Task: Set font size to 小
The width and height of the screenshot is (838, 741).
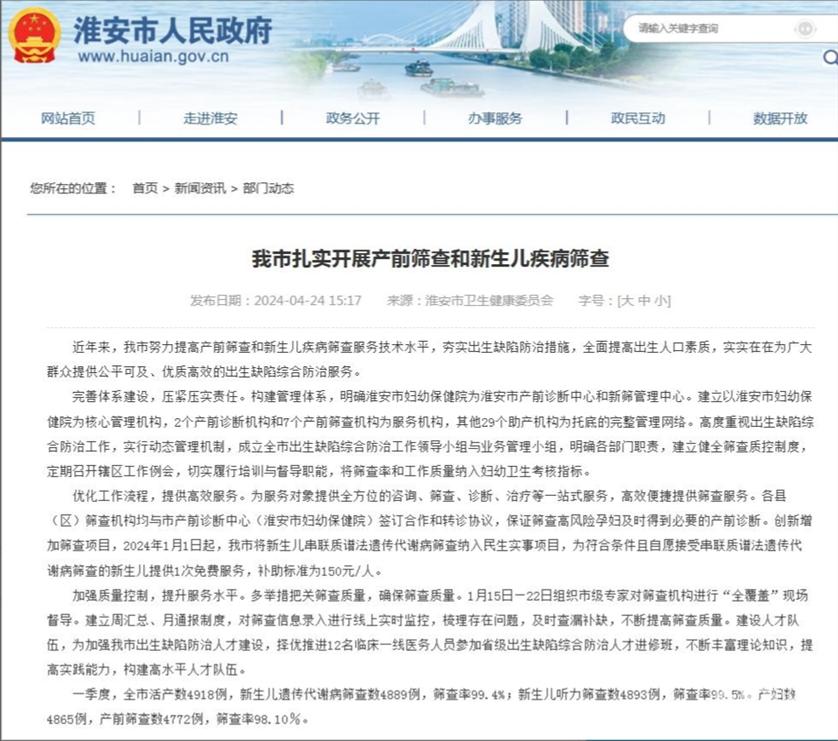Action: (661, 300)
